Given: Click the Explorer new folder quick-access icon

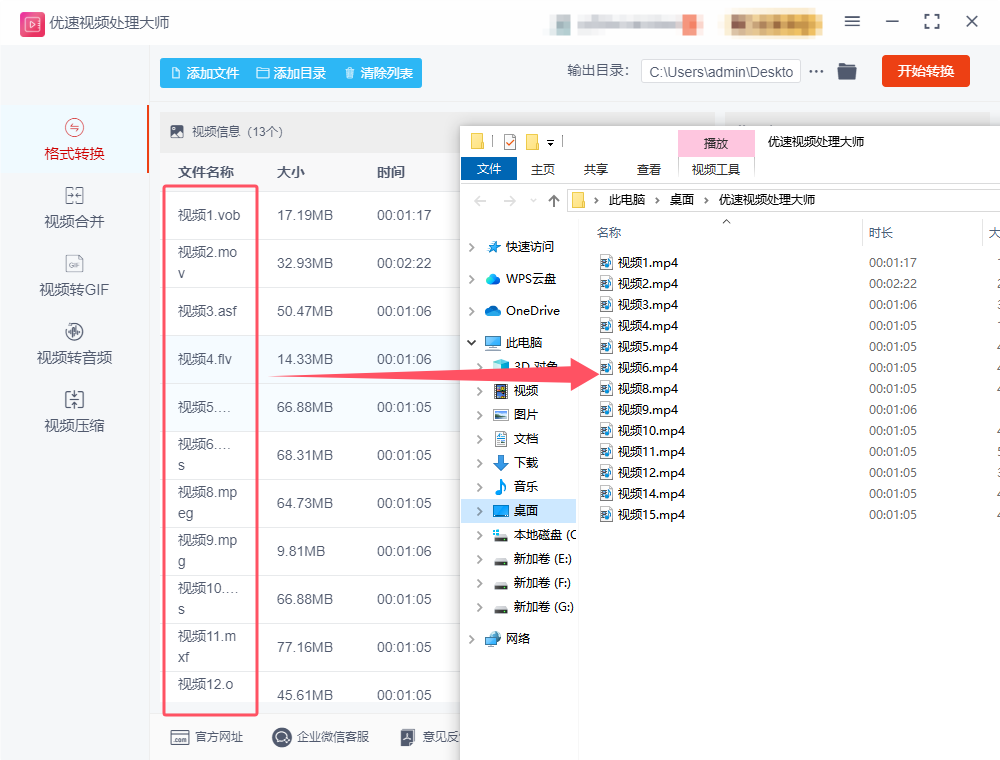Looking at the screenshot, I should click(533, 142).
